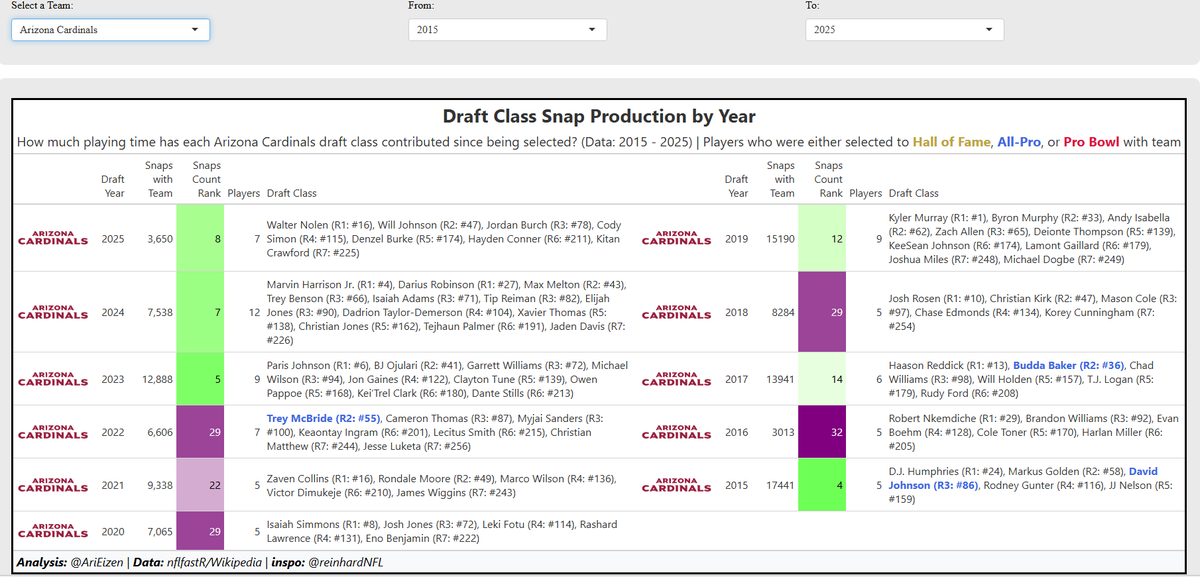Image resolution: width=1200 pixels, height=577 pixels.
Task: Click the snaps value 17441 for 2015
Action: [x=780, y=487]
